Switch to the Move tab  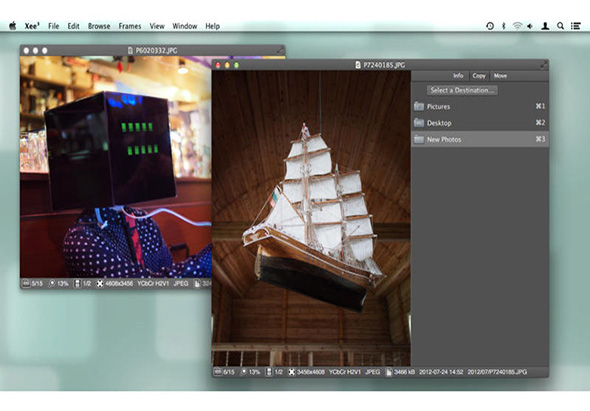(x=500, y=76)
